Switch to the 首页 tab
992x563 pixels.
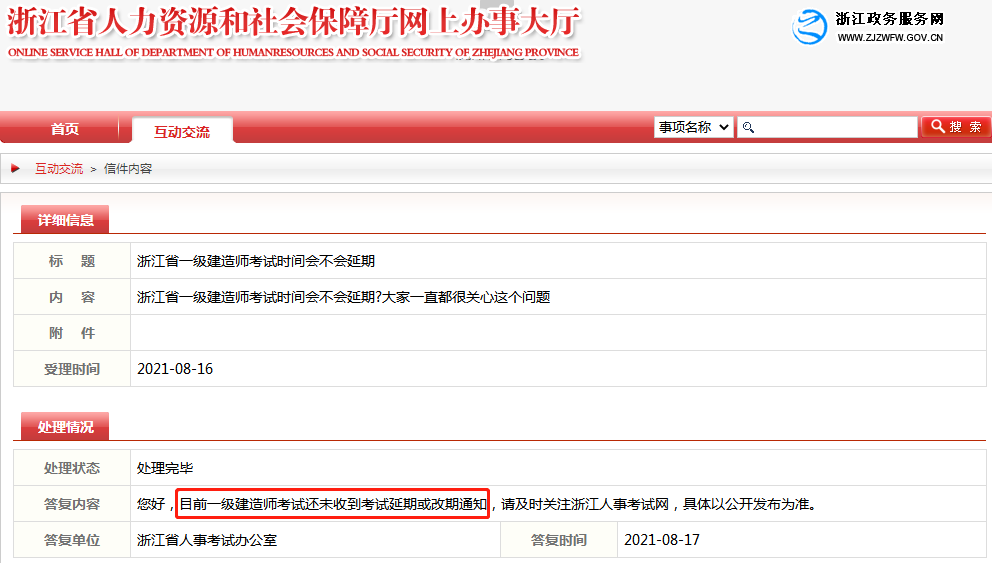(65, 129)
